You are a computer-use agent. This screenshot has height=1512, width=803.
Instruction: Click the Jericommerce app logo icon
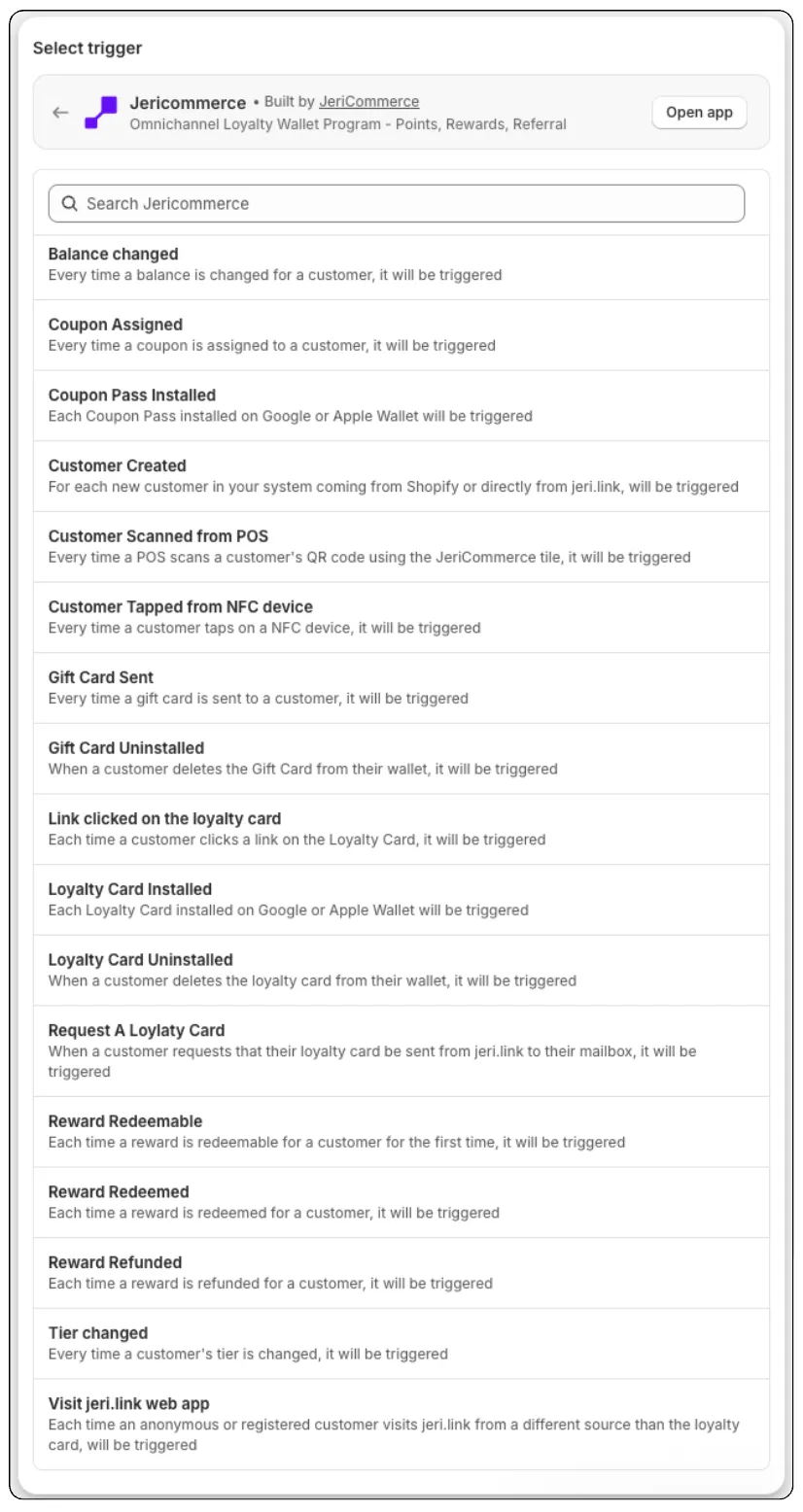(x=103, y=112)
